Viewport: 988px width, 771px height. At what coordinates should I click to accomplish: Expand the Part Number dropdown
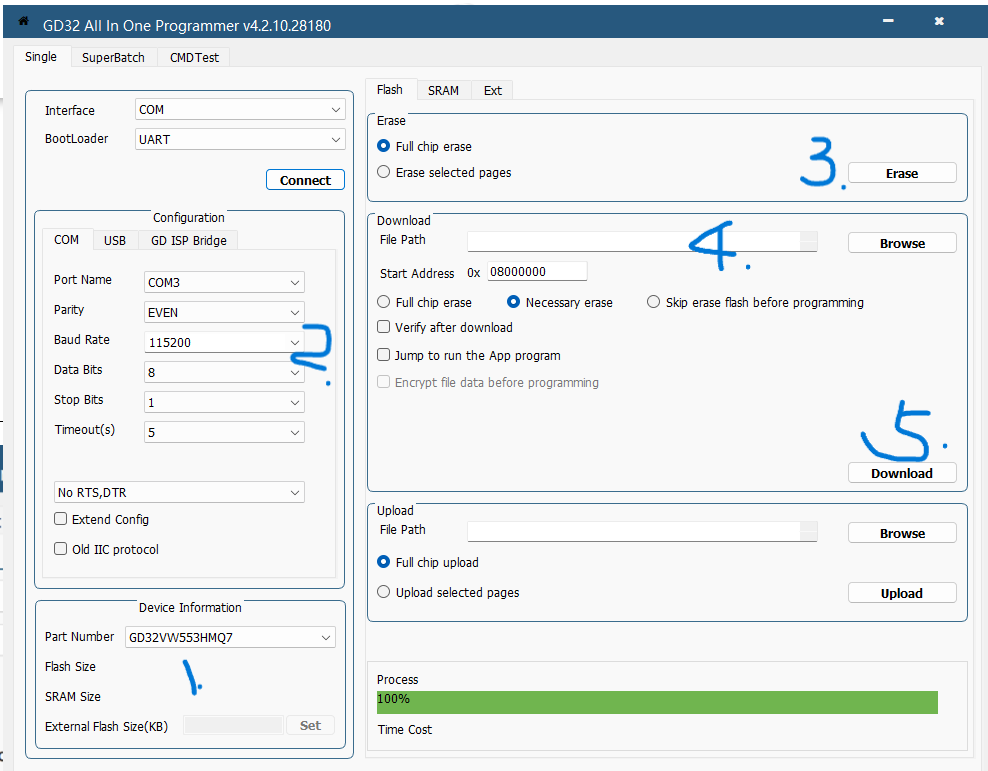tap(230, 637)
